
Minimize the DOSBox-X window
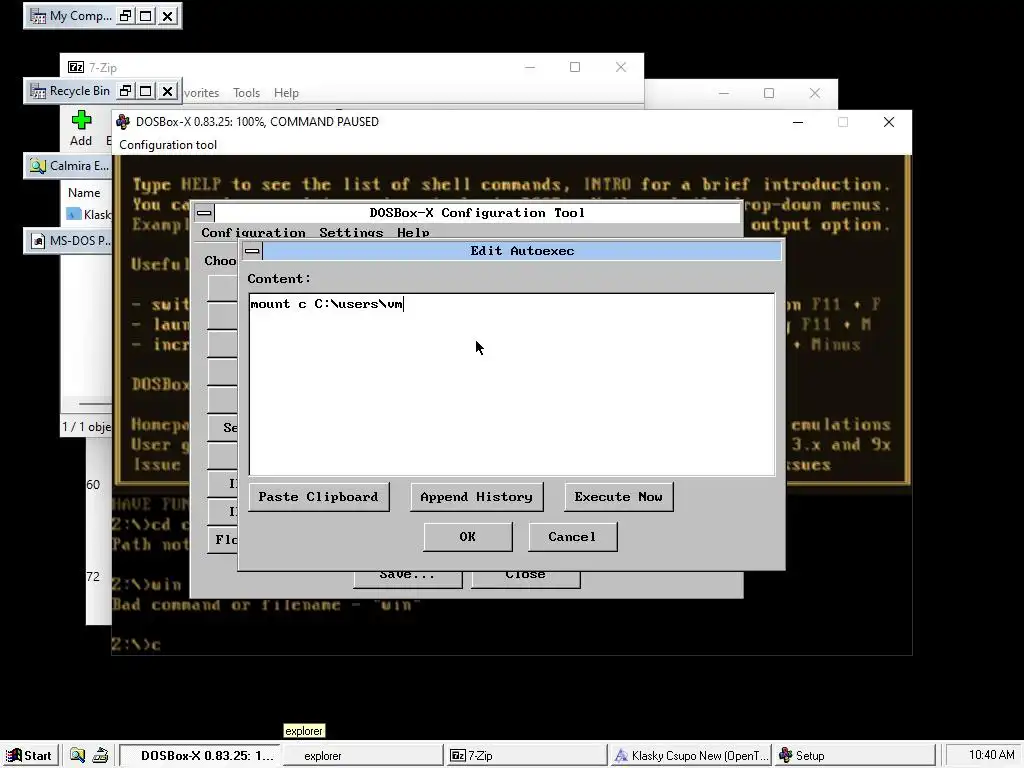coord(798,122)
